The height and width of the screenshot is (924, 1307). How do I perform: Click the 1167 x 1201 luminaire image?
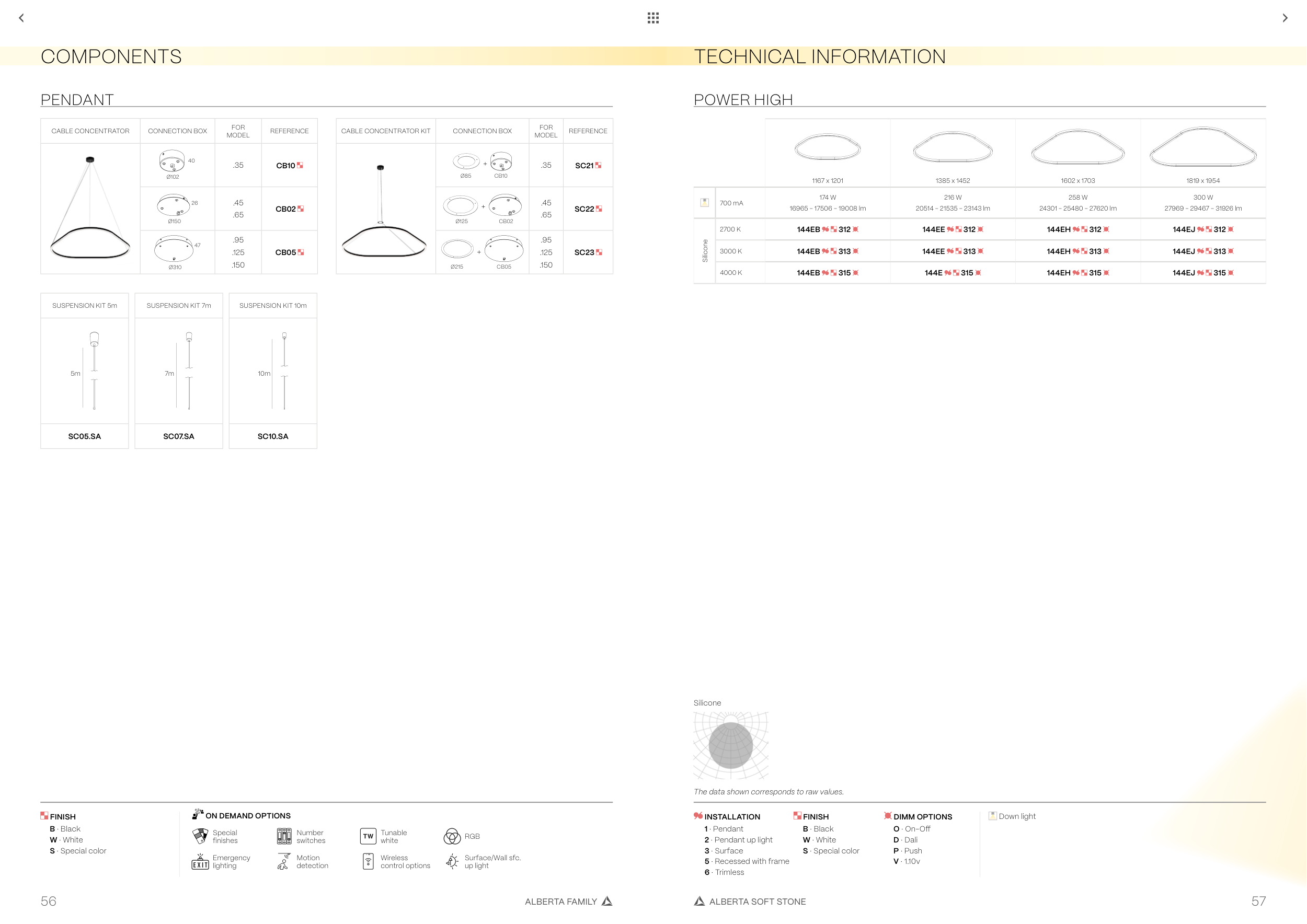pyautogui.click(x=827, y=148)
